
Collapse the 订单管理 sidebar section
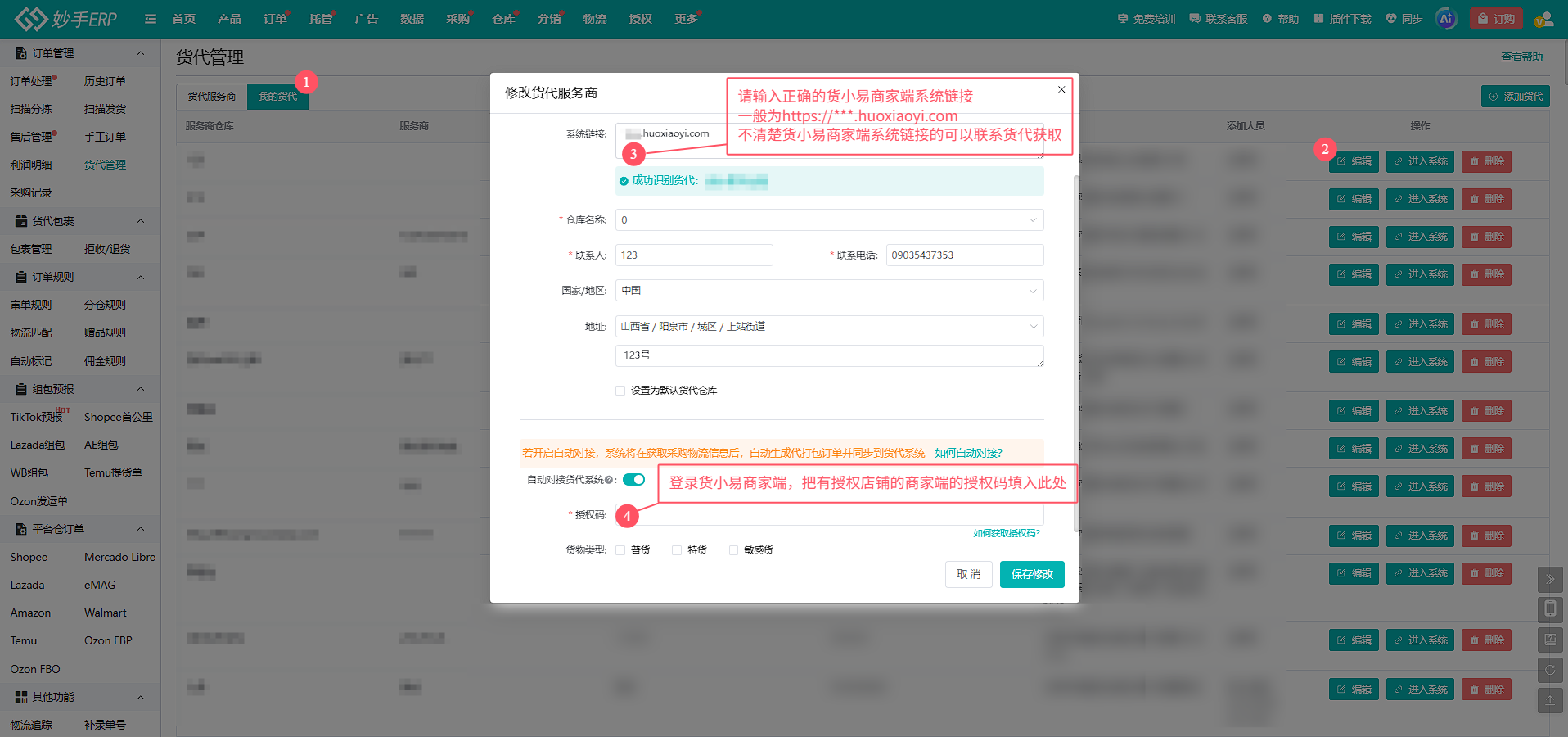tap(140, 53)
